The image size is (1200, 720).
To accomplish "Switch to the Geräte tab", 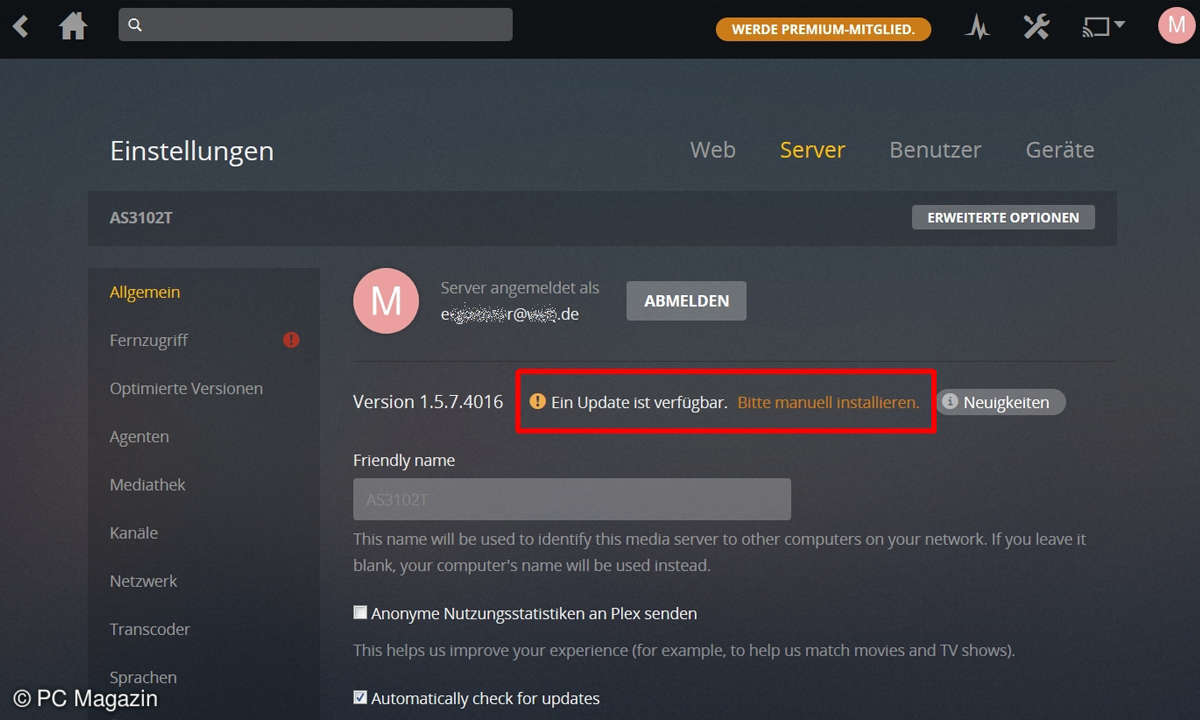I will pos(1060,150).
